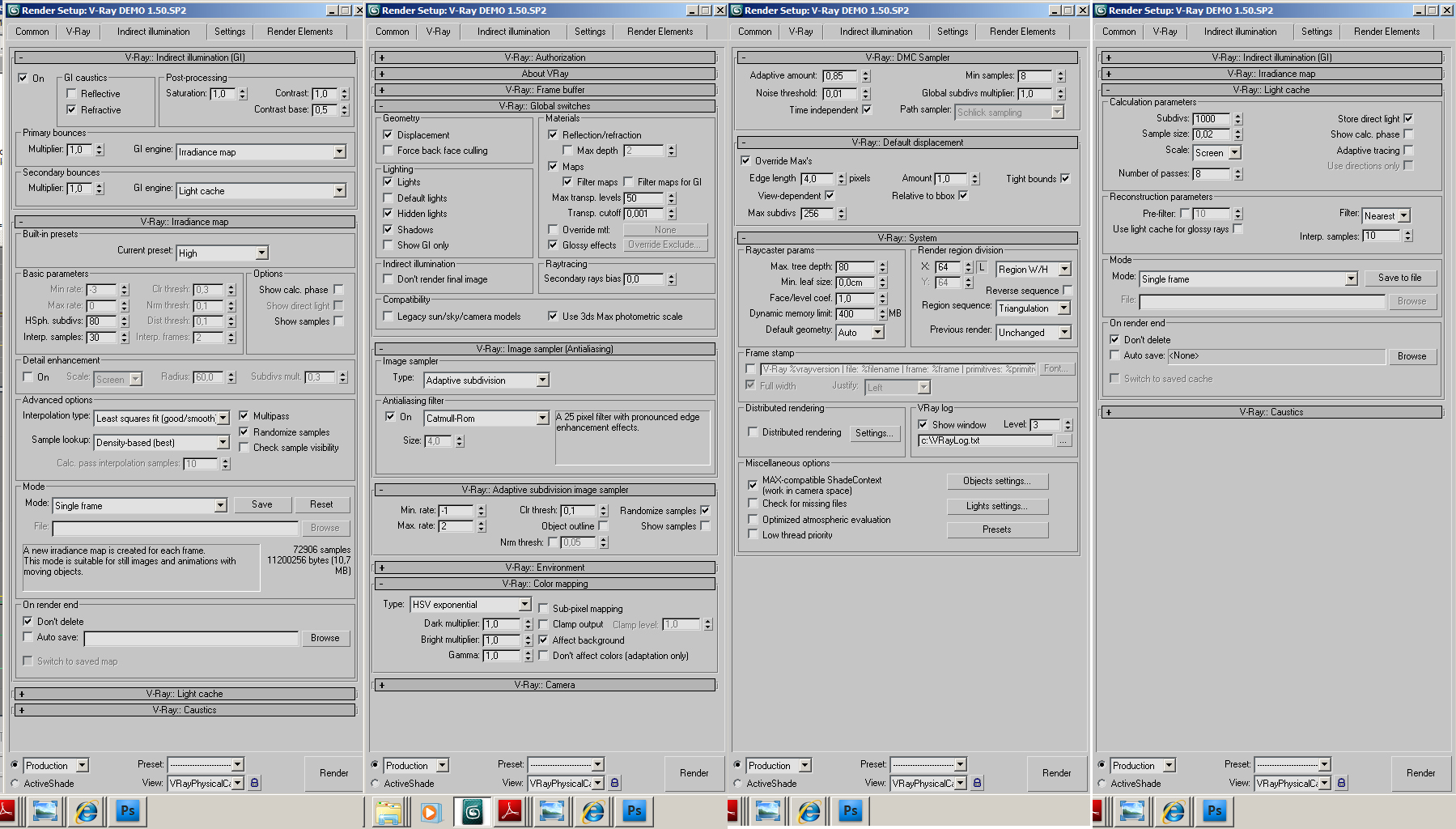The image size is (1456, 829).
Task: Open Objects settings in Miscellaneous options
Action: pos(997,481)
